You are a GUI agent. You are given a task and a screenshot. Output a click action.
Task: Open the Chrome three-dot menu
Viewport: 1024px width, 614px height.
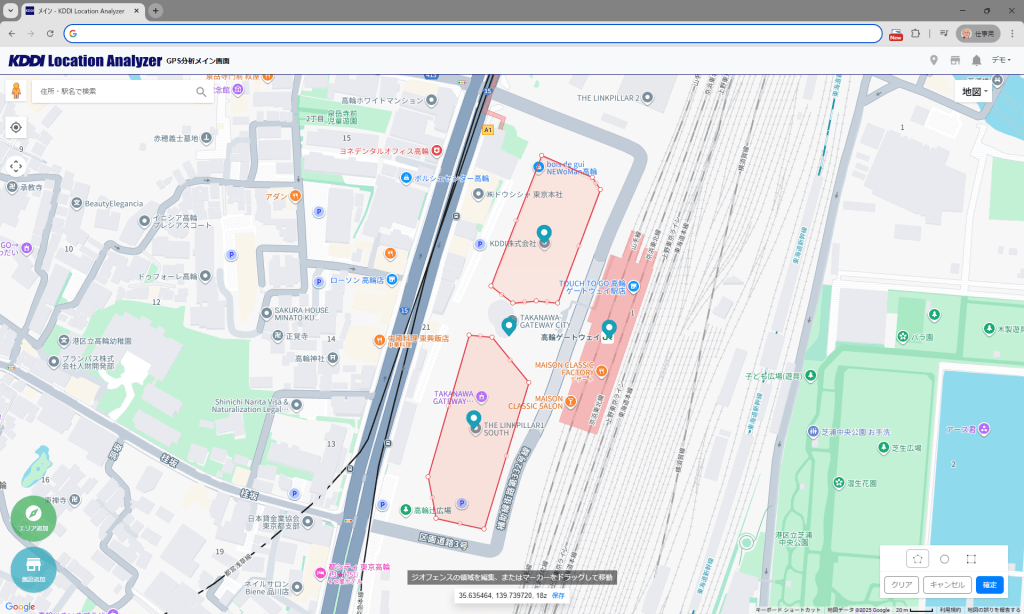point(1013,33)
